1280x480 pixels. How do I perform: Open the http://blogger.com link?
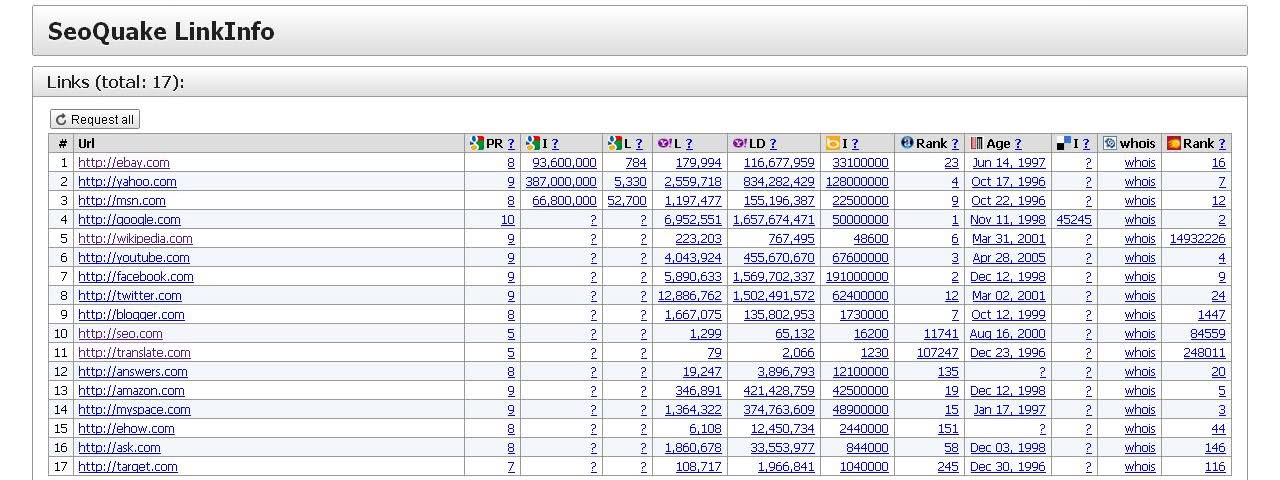[x=131, y=315]
